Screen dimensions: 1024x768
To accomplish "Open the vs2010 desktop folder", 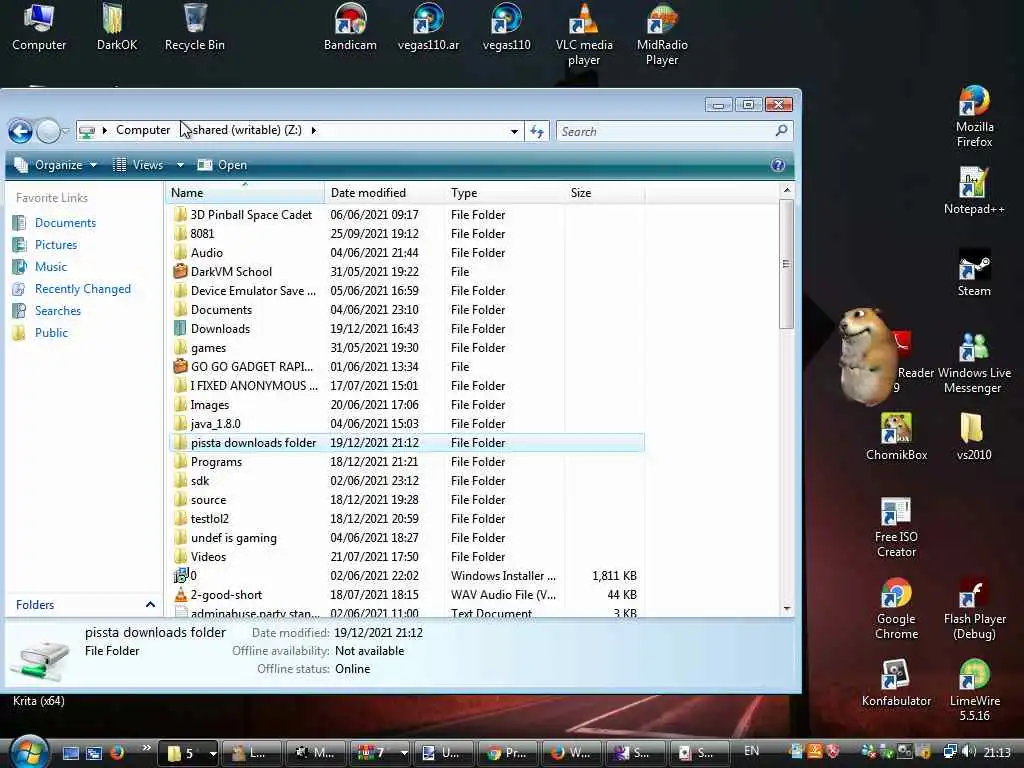I will 974,436.
